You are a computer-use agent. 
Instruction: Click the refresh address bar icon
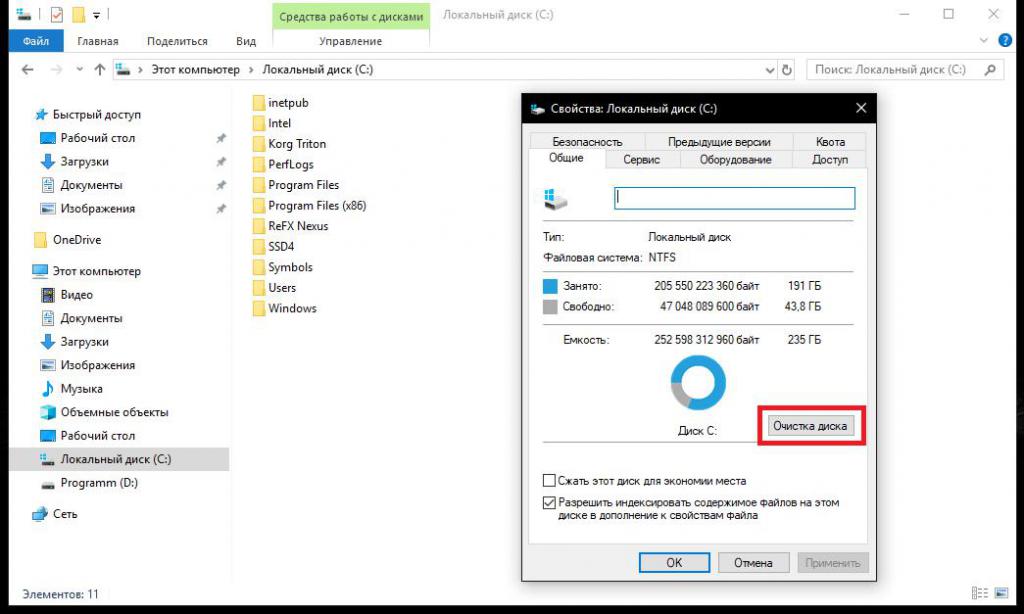(x=787, y=70)
